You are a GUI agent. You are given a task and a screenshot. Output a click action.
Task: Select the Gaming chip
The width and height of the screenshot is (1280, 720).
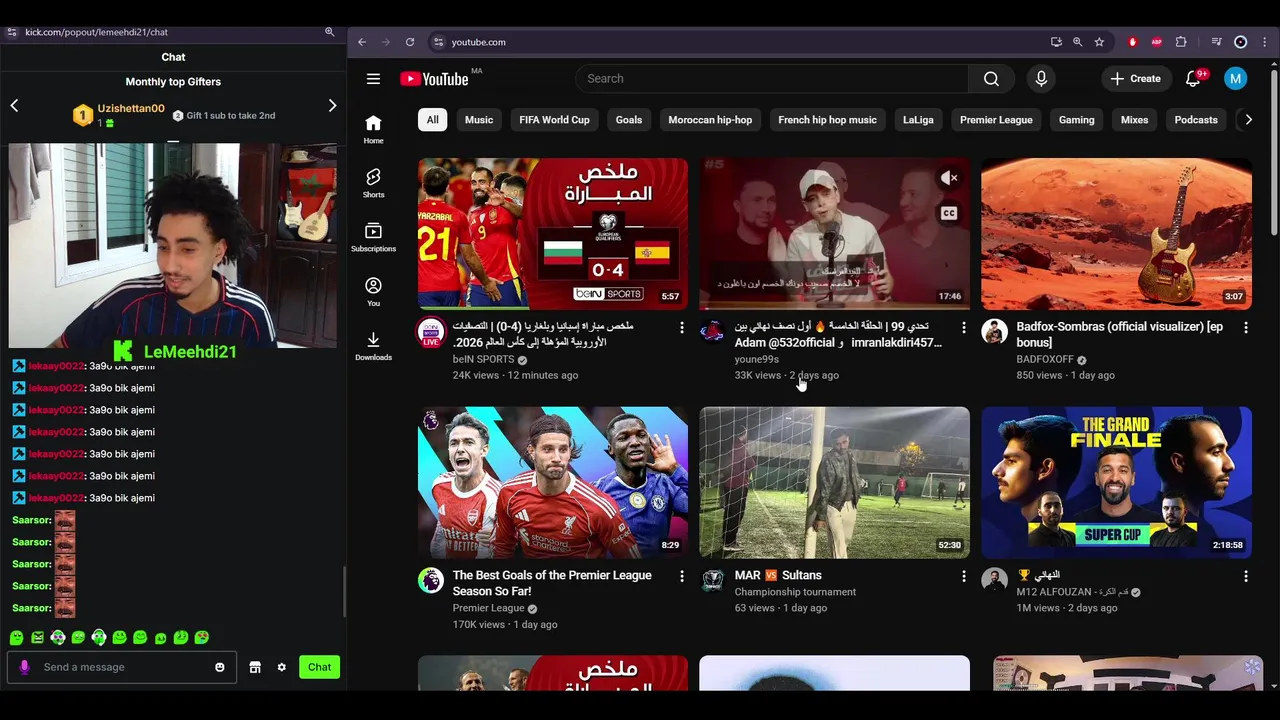[x=1077, y=120]
